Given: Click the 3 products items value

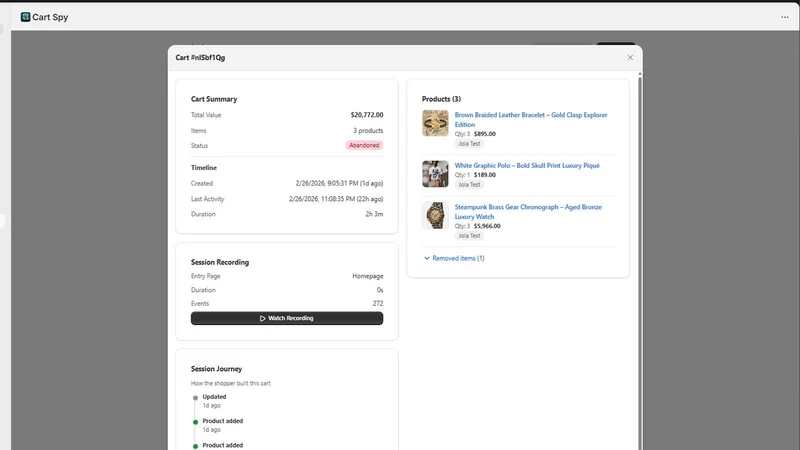Looking at the screenshot, I should pyautogui.click(x=368, y=131).
